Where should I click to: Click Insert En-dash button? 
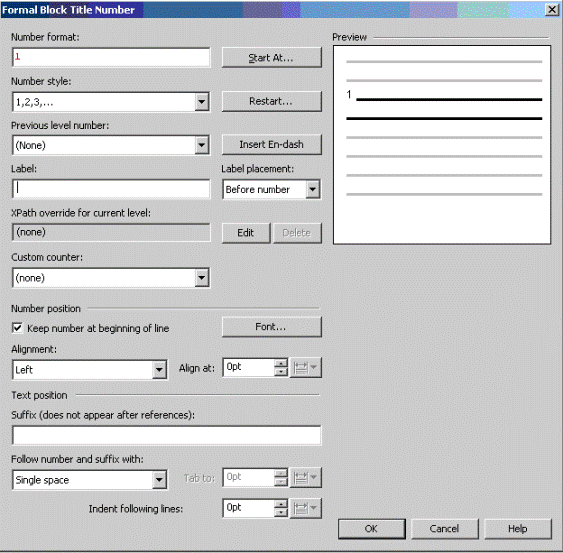[271, 144]
